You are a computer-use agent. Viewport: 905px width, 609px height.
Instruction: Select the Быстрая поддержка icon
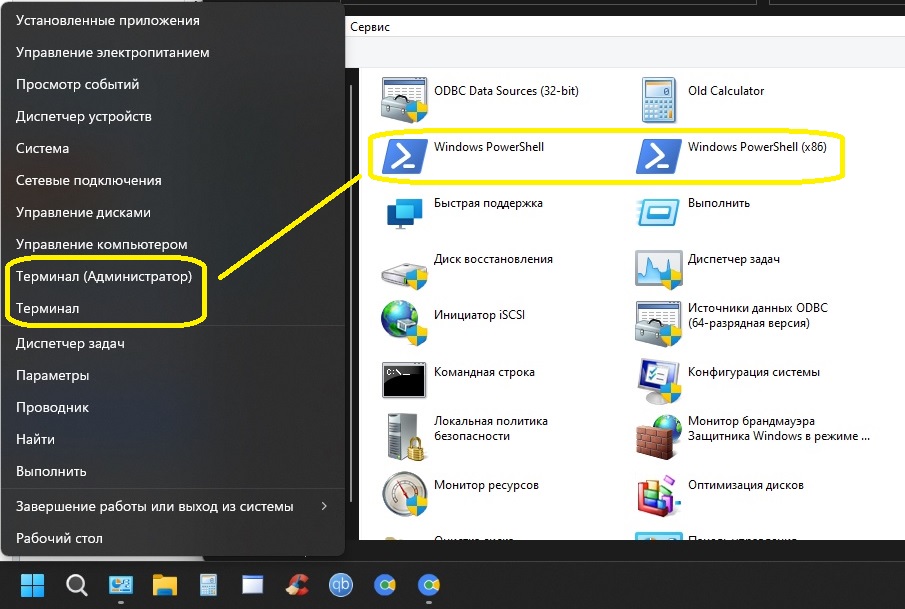(x=404, y=212)
